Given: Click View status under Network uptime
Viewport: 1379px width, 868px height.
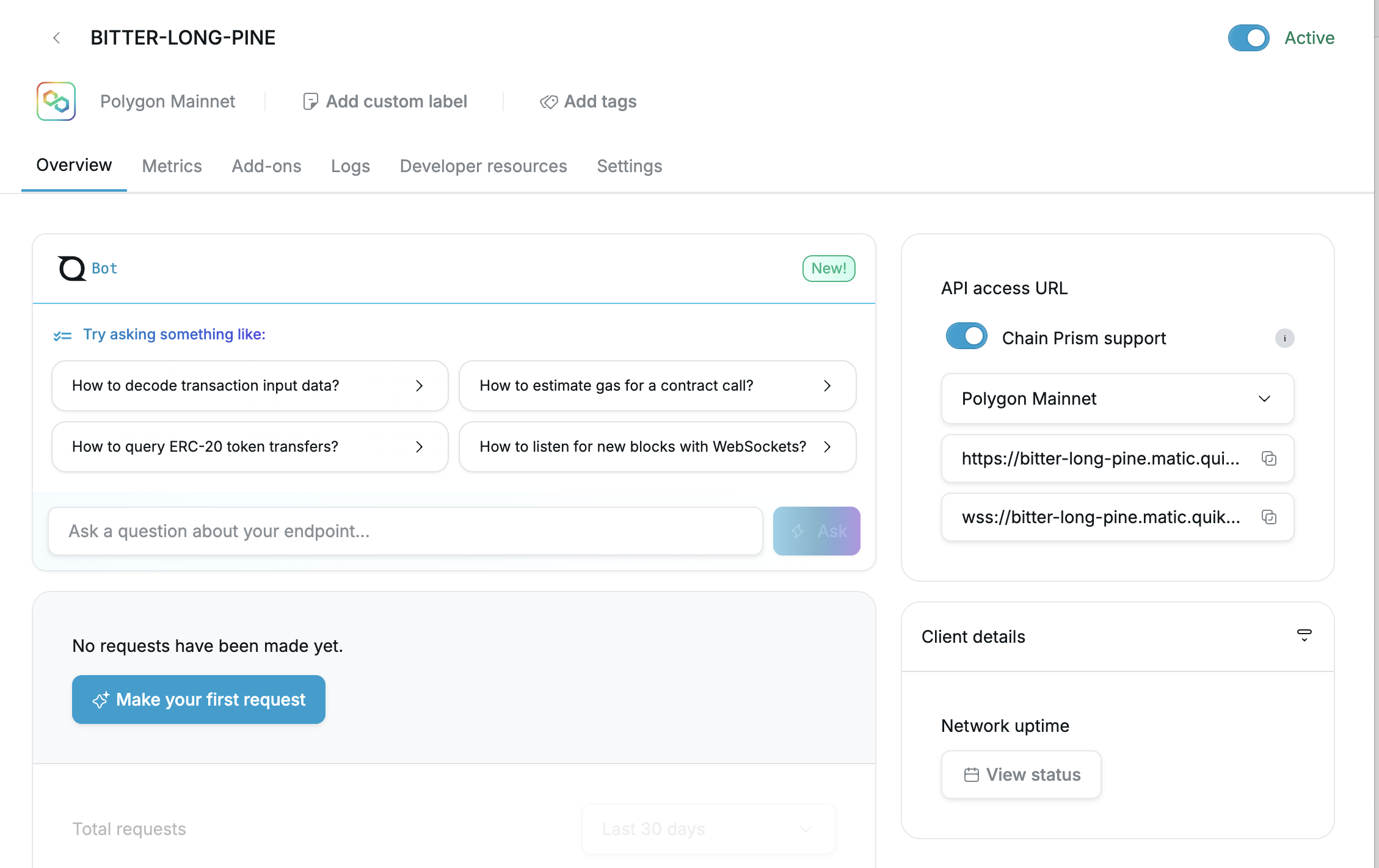Looking at the screenshot, I should point(1021,774).
